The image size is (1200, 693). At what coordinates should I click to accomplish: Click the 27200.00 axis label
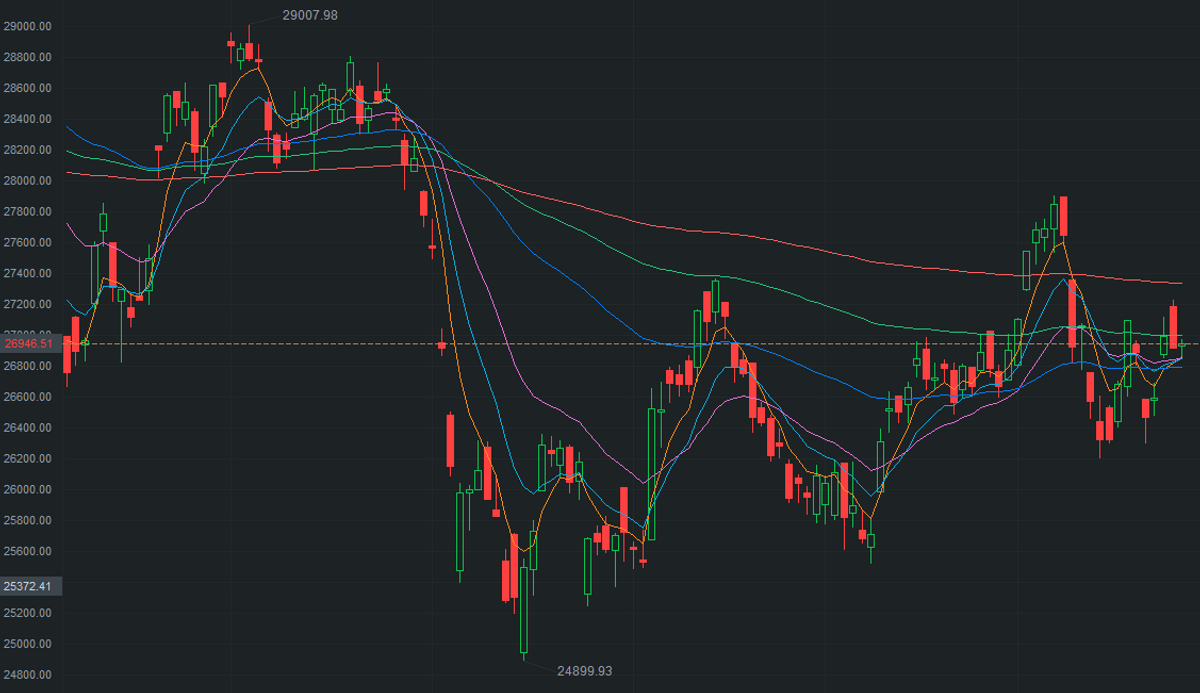tap(28, 304)
